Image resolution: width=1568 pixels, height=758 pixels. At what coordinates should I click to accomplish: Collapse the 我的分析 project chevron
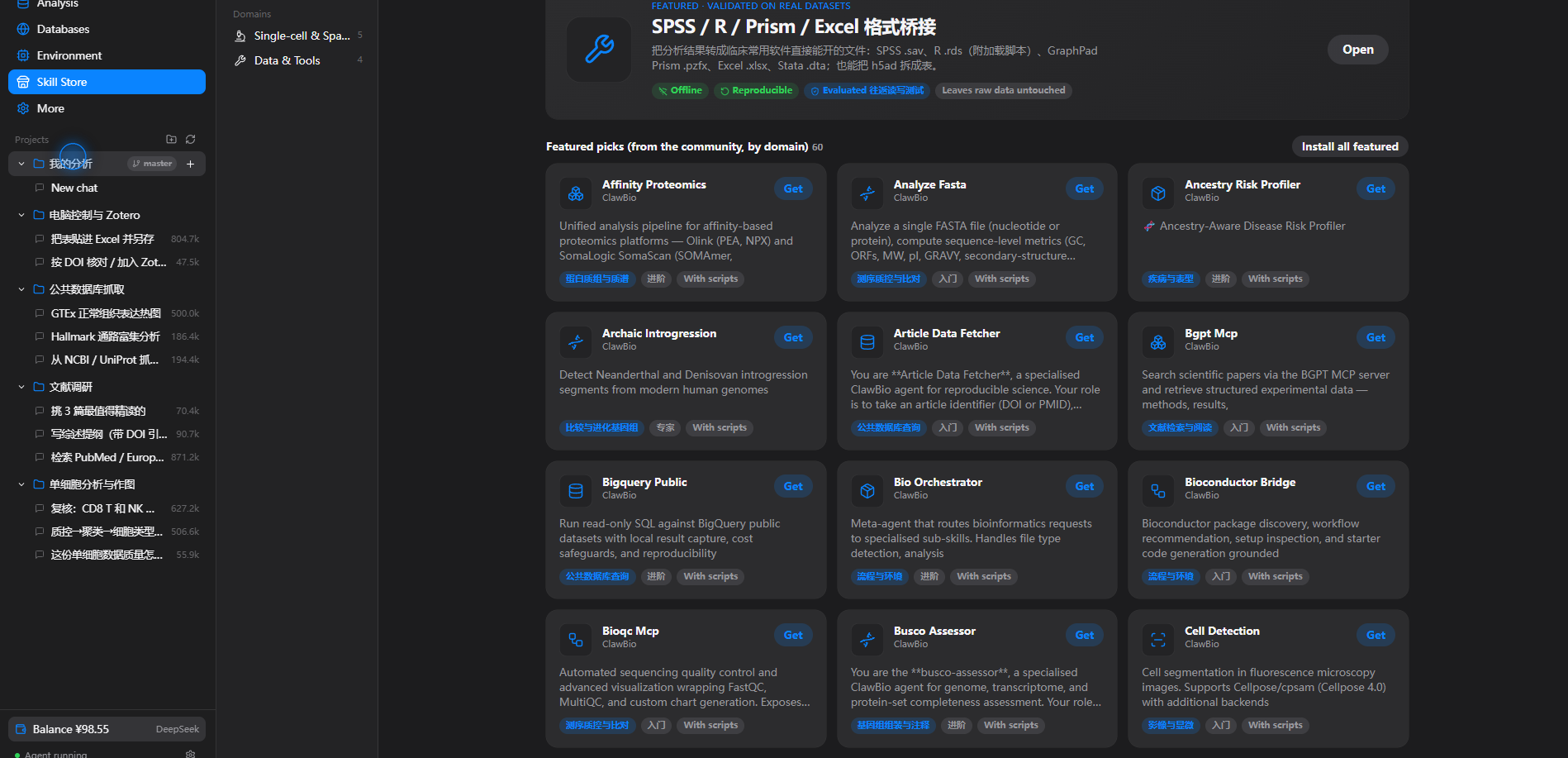point(21,164)
